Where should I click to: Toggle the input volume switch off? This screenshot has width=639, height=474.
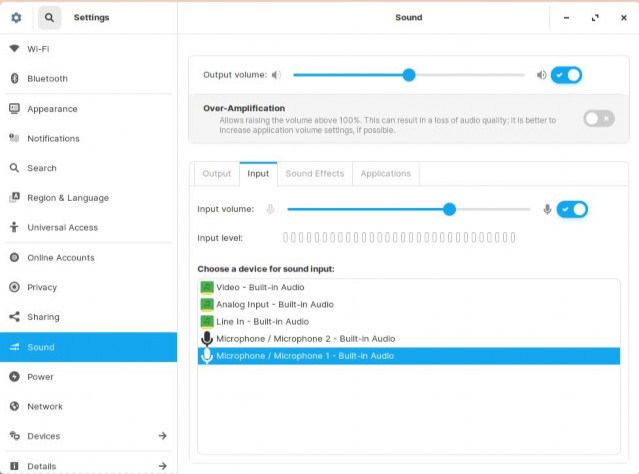(572, 209)
